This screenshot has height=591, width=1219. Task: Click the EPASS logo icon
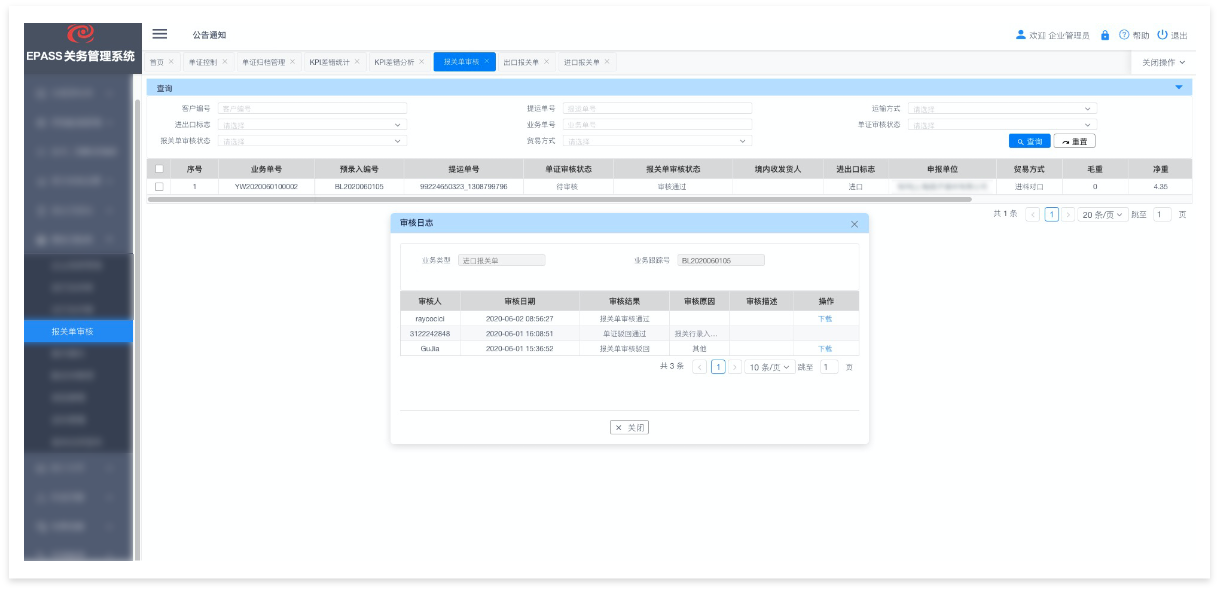(x=79, y=35)
